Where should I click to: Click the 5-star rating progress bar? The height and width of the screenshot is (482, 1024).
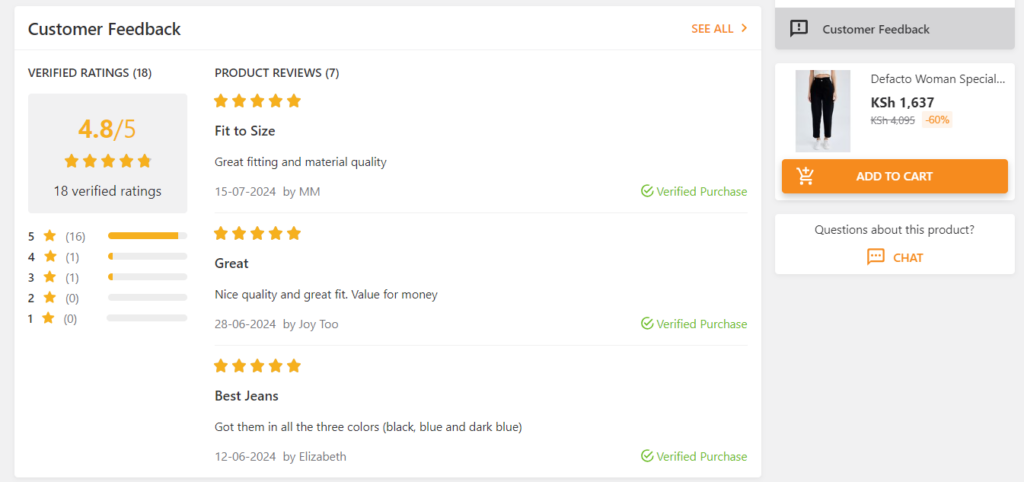click(x=148, y=236)
